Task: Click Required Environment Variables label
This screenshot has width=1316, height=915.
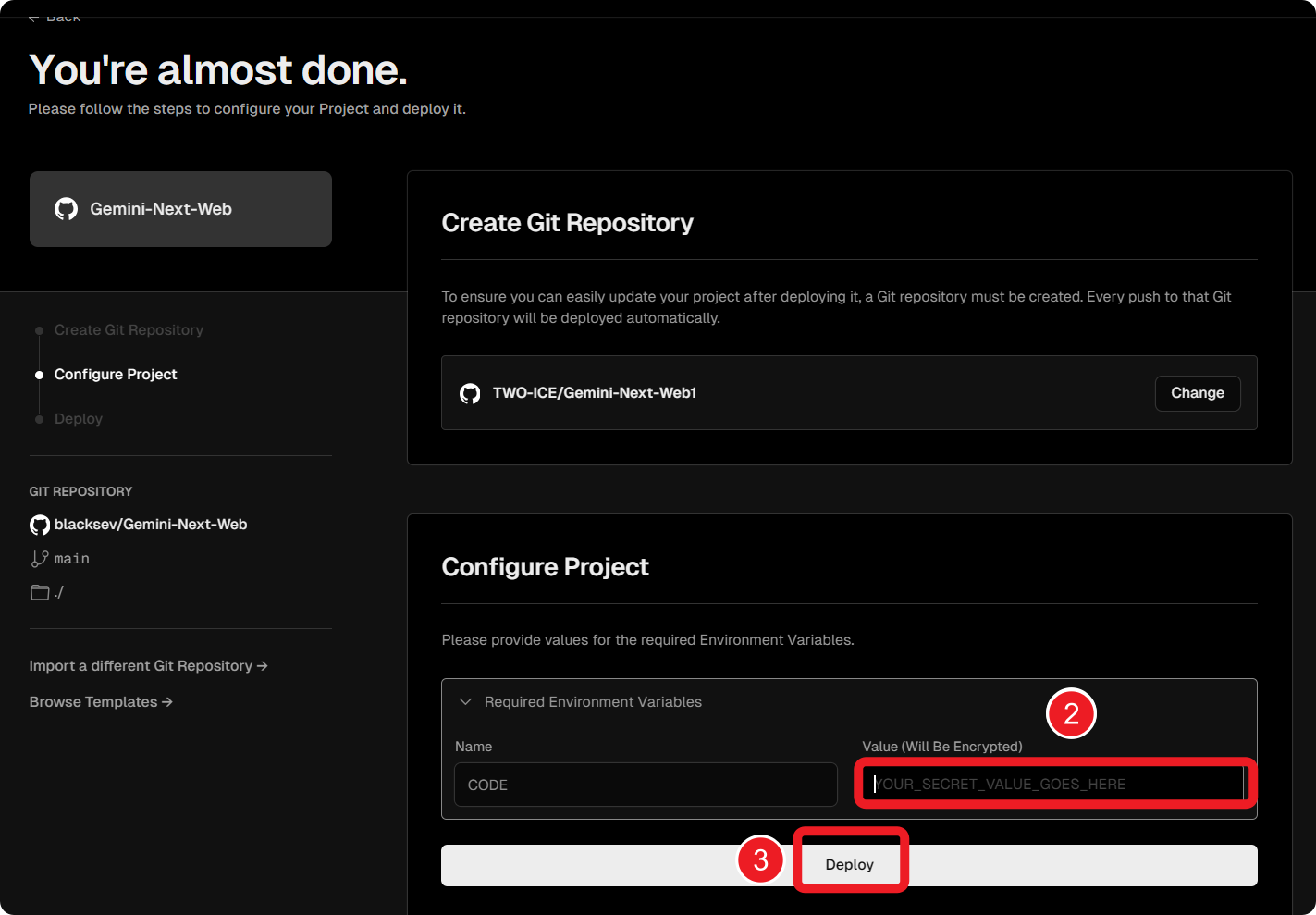Action: pos(593,702)
